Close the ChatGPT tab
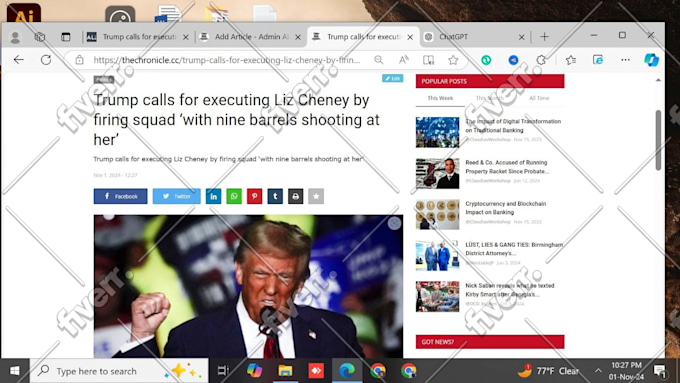Screen dimensions: 680x383 coord(522,37)
